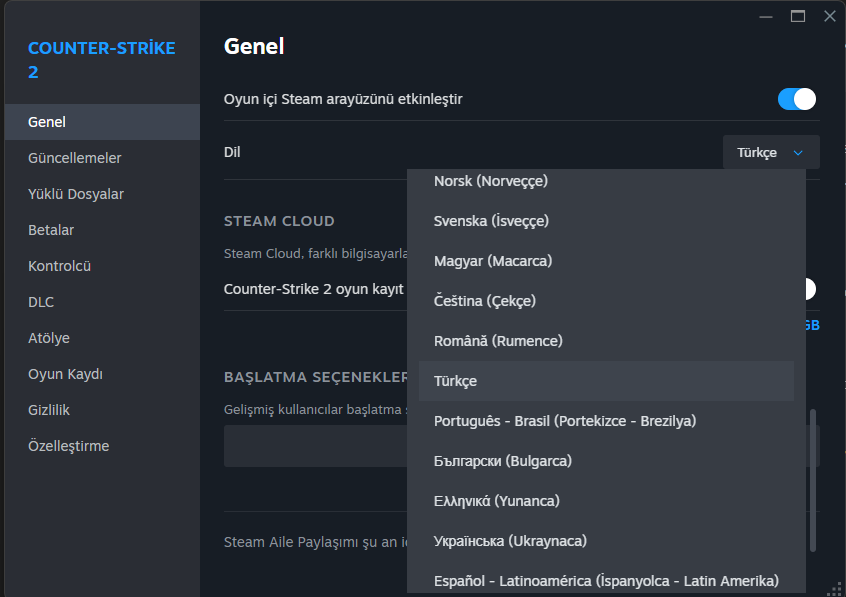Select Ελληνικά (Yunanca) from the list
The image size is (846, 597).
coord(497,501)
